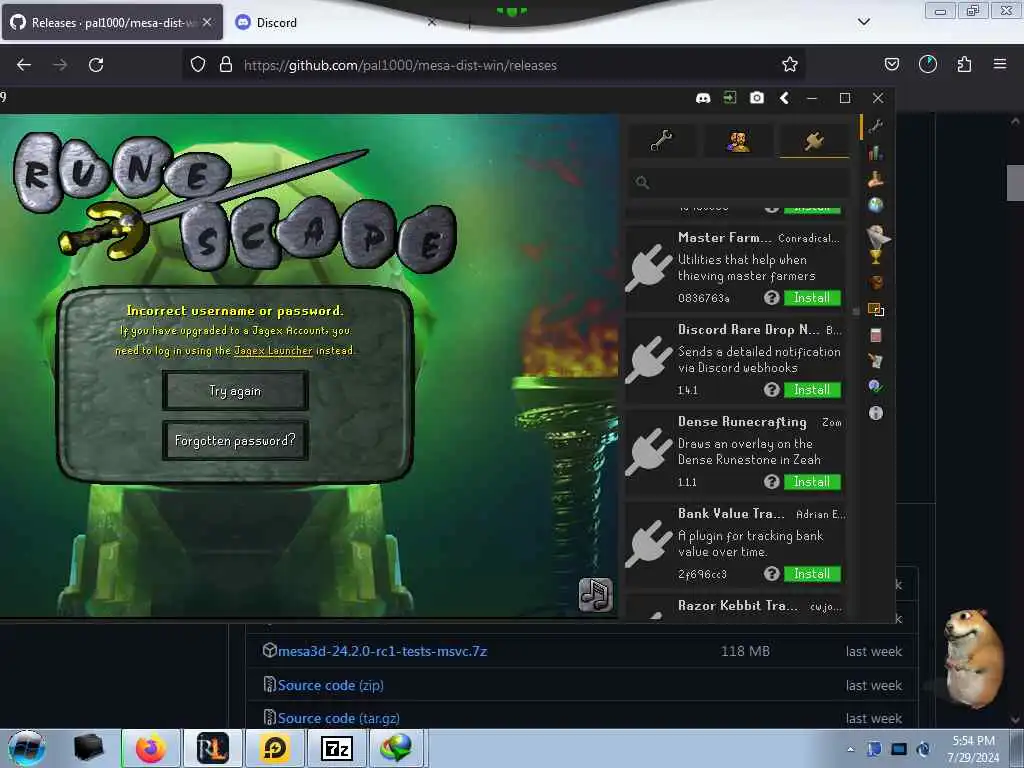This screenshot has width=1024, height=768.
Task: Open the Firefox extensions puzzle icon
Action: point(964,64)
